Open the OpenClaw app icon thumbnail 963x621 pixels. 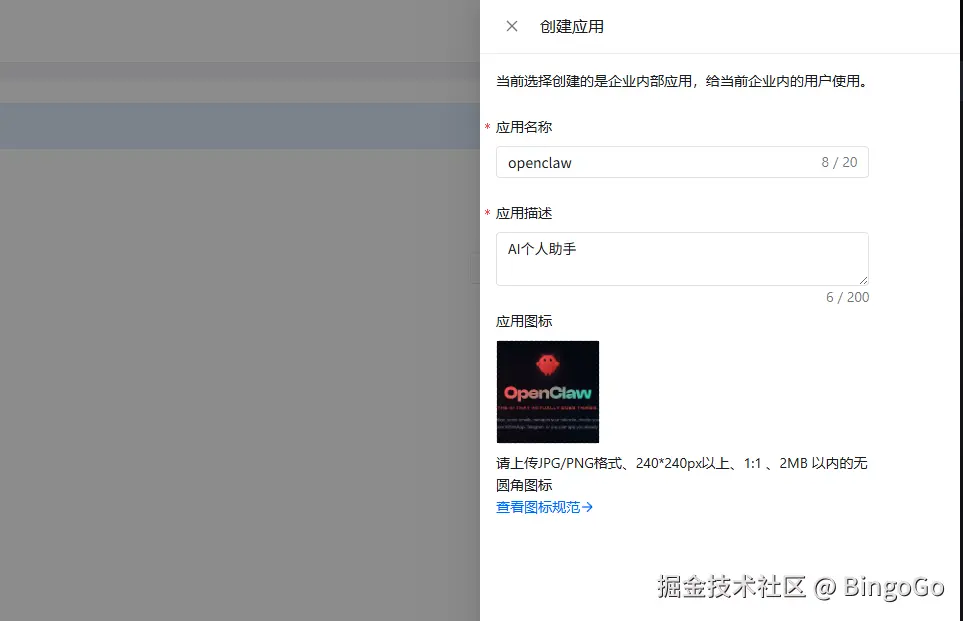(x=547, y=391)
